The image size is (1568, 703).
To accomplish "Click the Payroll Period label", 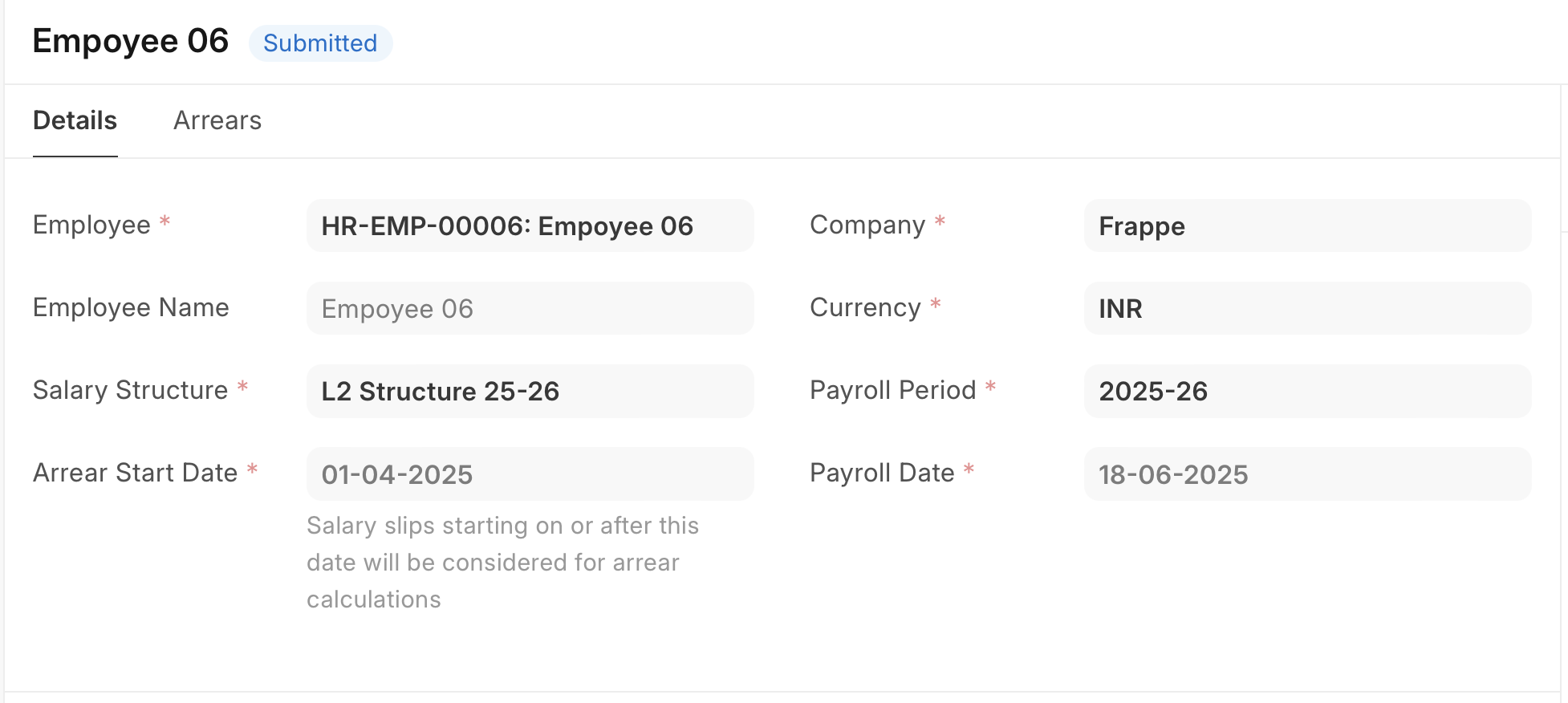I will click(x=893, y=390).
